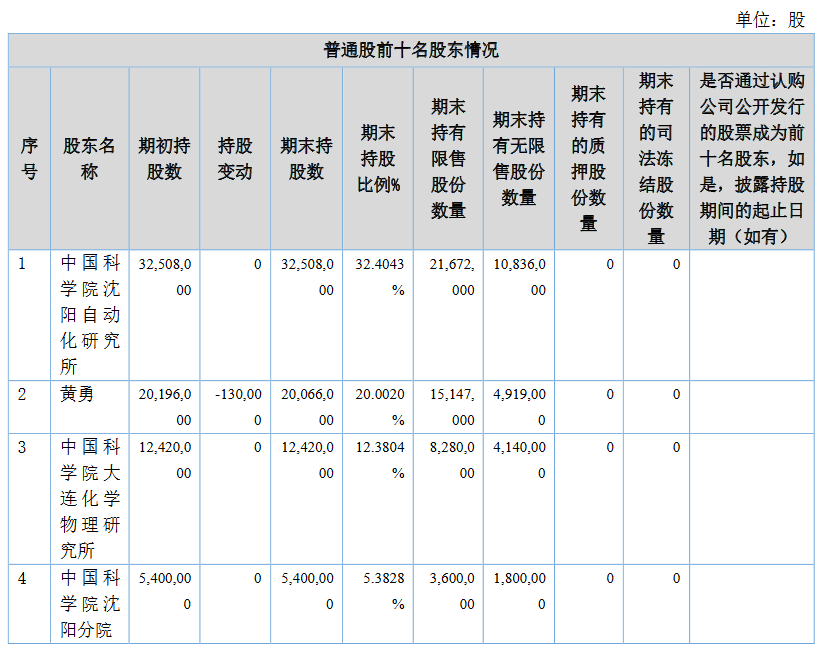The width and height of the screenshot is (831, 653).
Task: Select the percentage 32.4043%
Action: [379, 277]
